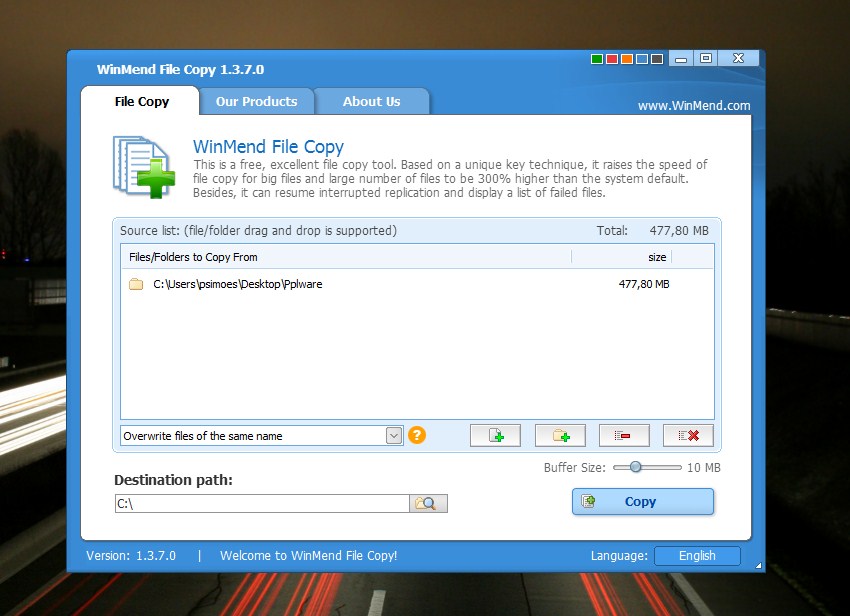Click the clear all list icon button

click(688, 435)
